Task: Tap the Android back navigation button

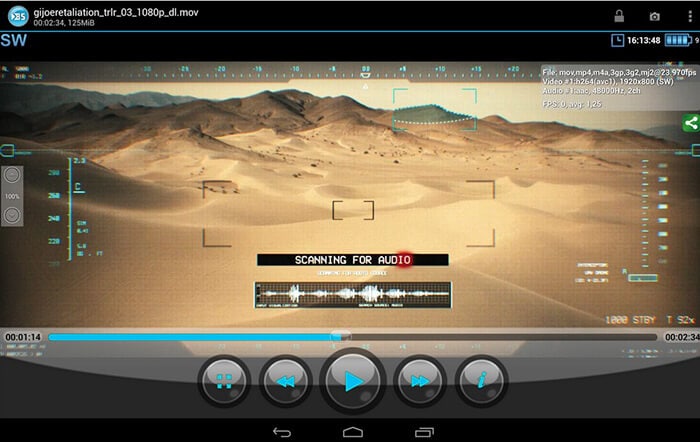Action: [x=282, y=432]
